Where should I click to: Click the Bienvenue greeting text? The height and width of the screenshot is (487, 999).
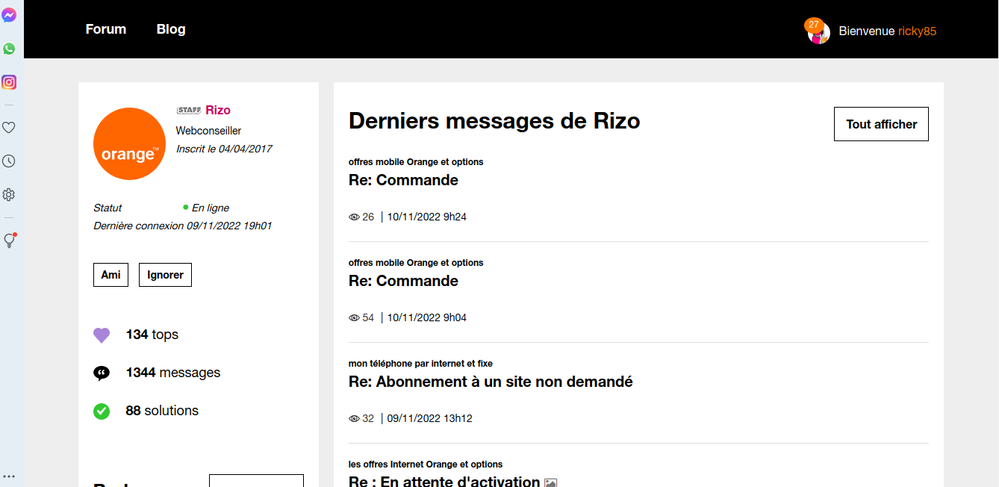pos(867,31)
